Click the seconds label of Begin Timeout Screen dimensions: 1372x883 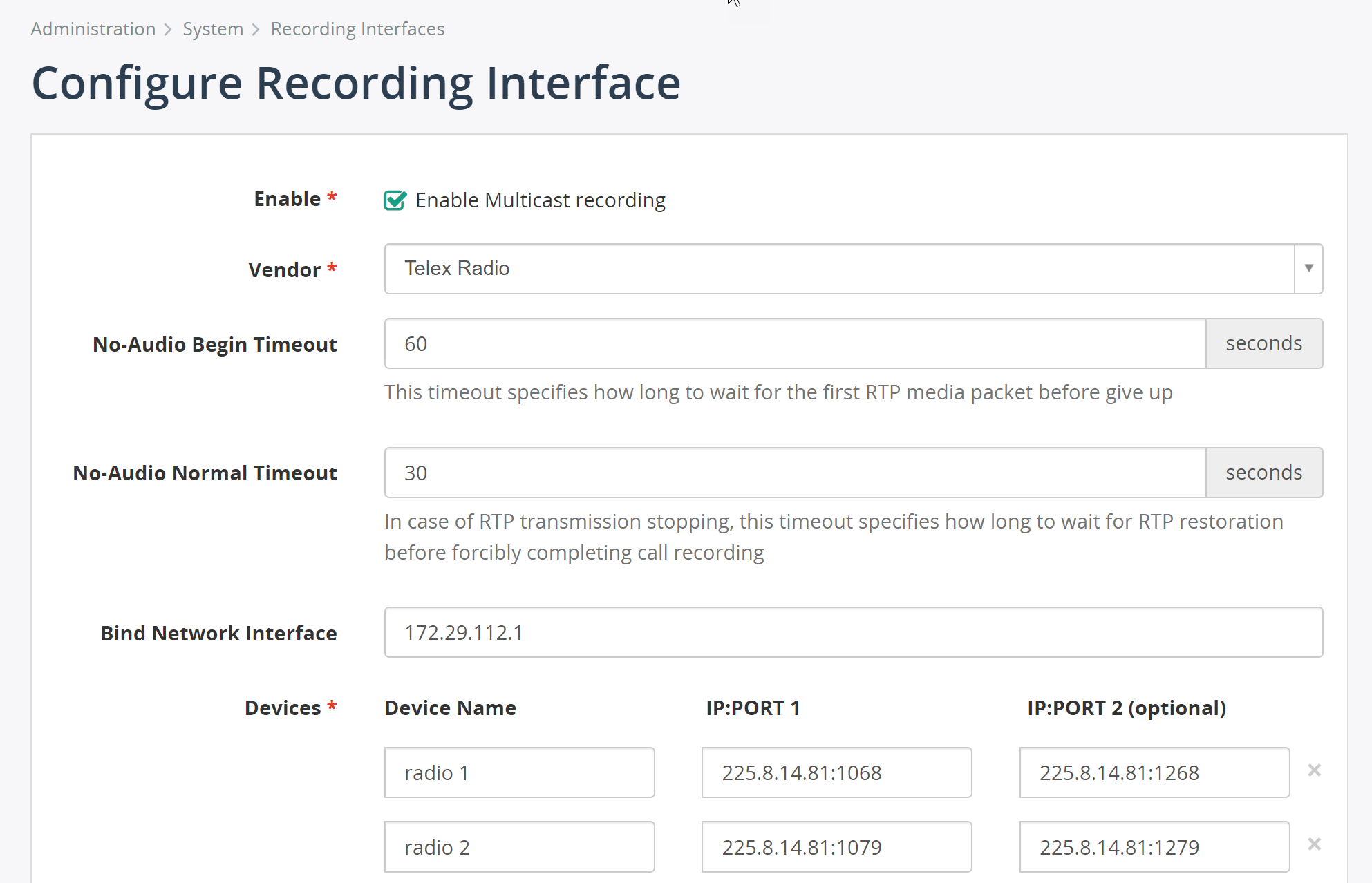click(1264, 343)
